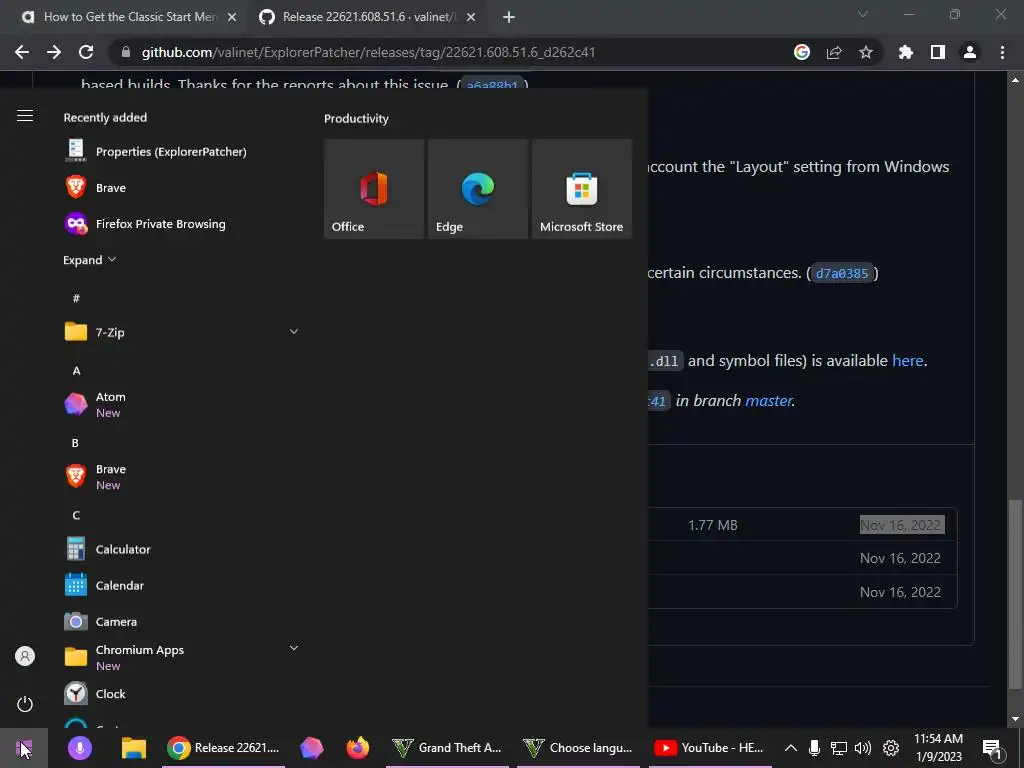The image size is (1024, 768).
Task: Close the Release 22621.608.51.6 tab
Action: pyautogui.click(x=471, y=17)
